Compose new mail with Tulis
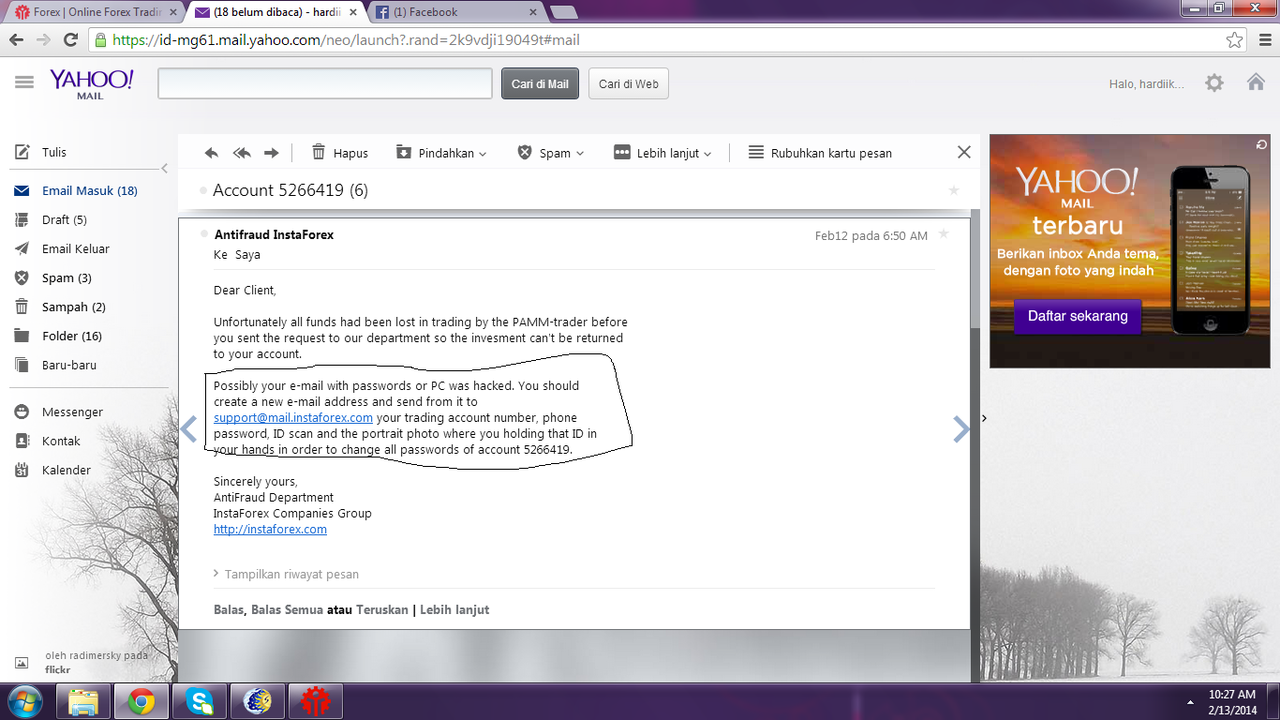Viewport: 1280px width, 720px height. click(x=41, y=152)
